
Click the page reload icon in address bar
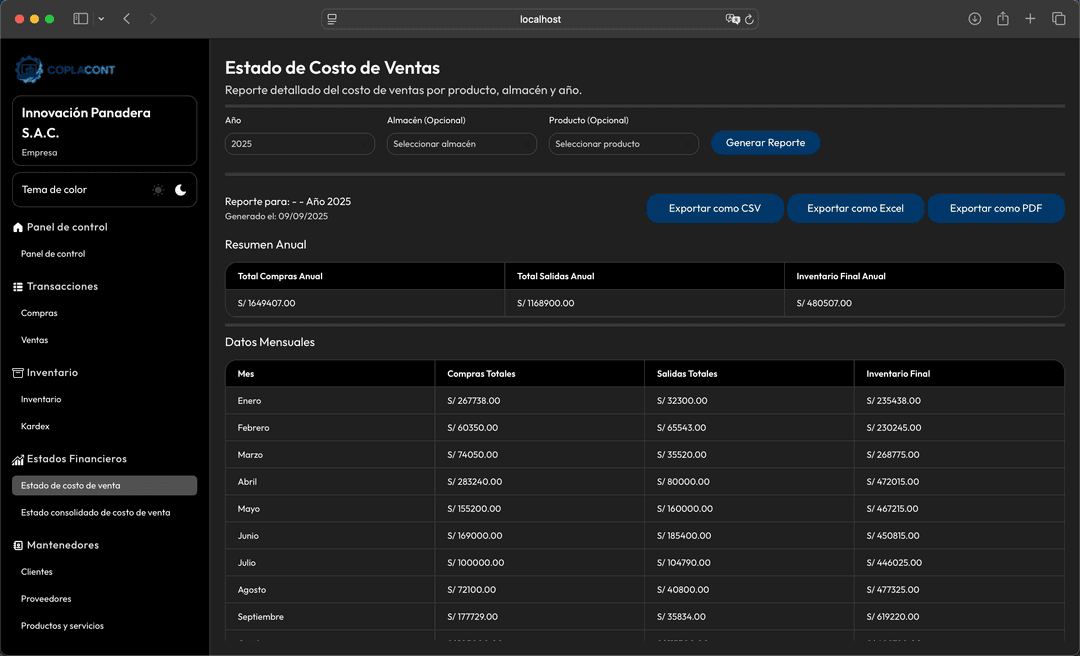(749, 18)
